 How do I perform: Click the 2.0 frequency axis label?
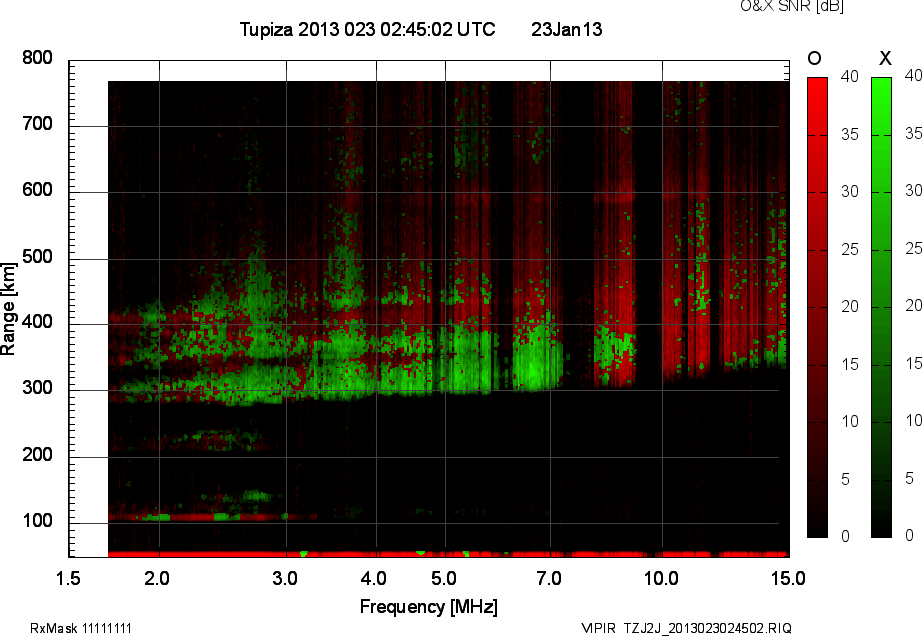157,578
